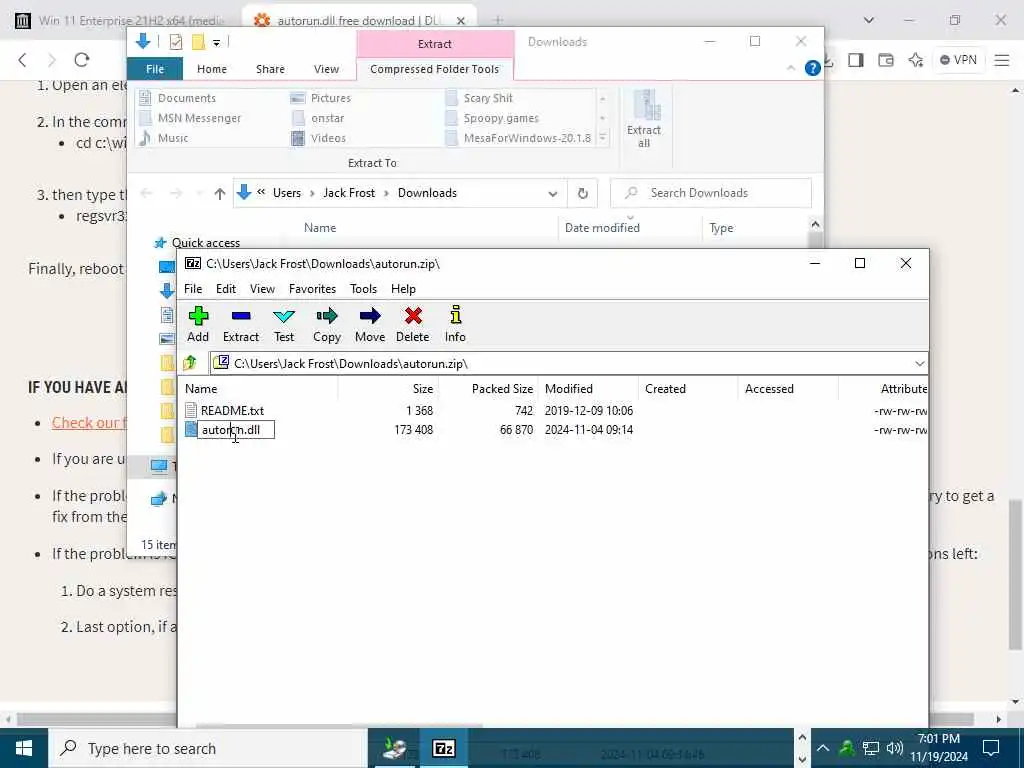Open the 7-Zip File menu
The width and height of the screenshot is (1024, 768).
coord(193,289)
